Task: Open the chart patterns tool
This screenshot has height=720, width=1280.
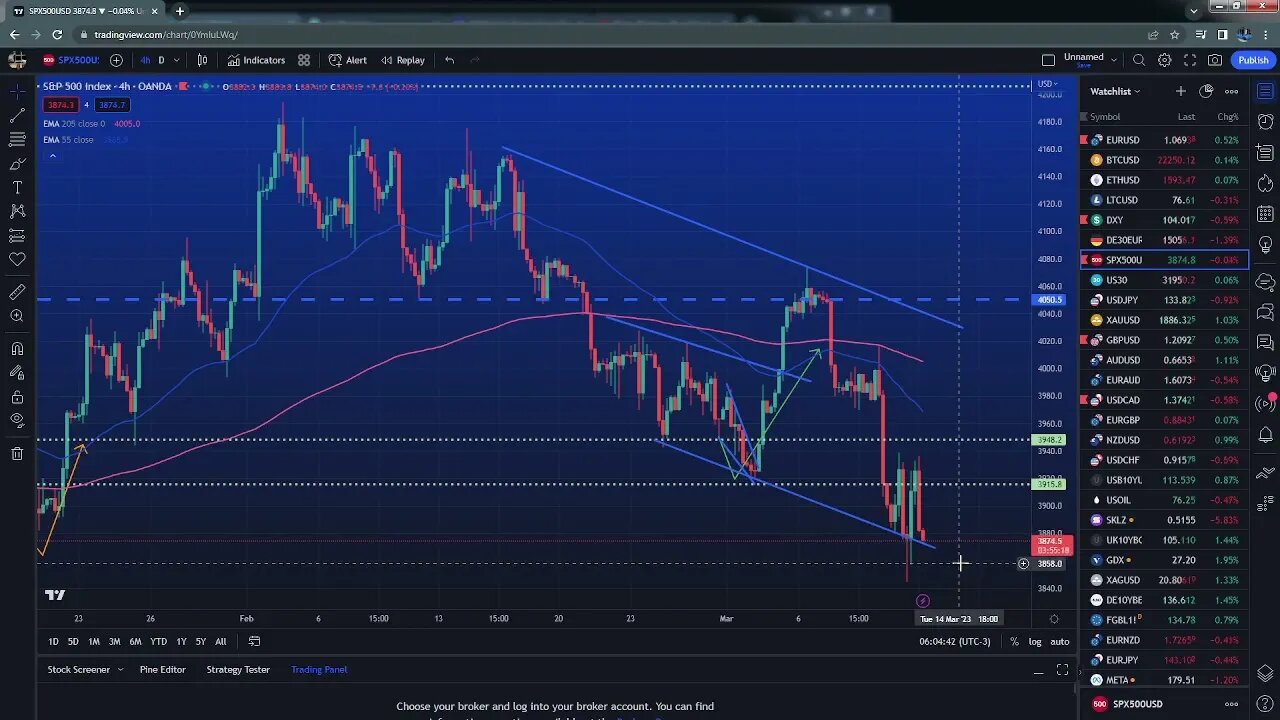Action: (17, 211)
